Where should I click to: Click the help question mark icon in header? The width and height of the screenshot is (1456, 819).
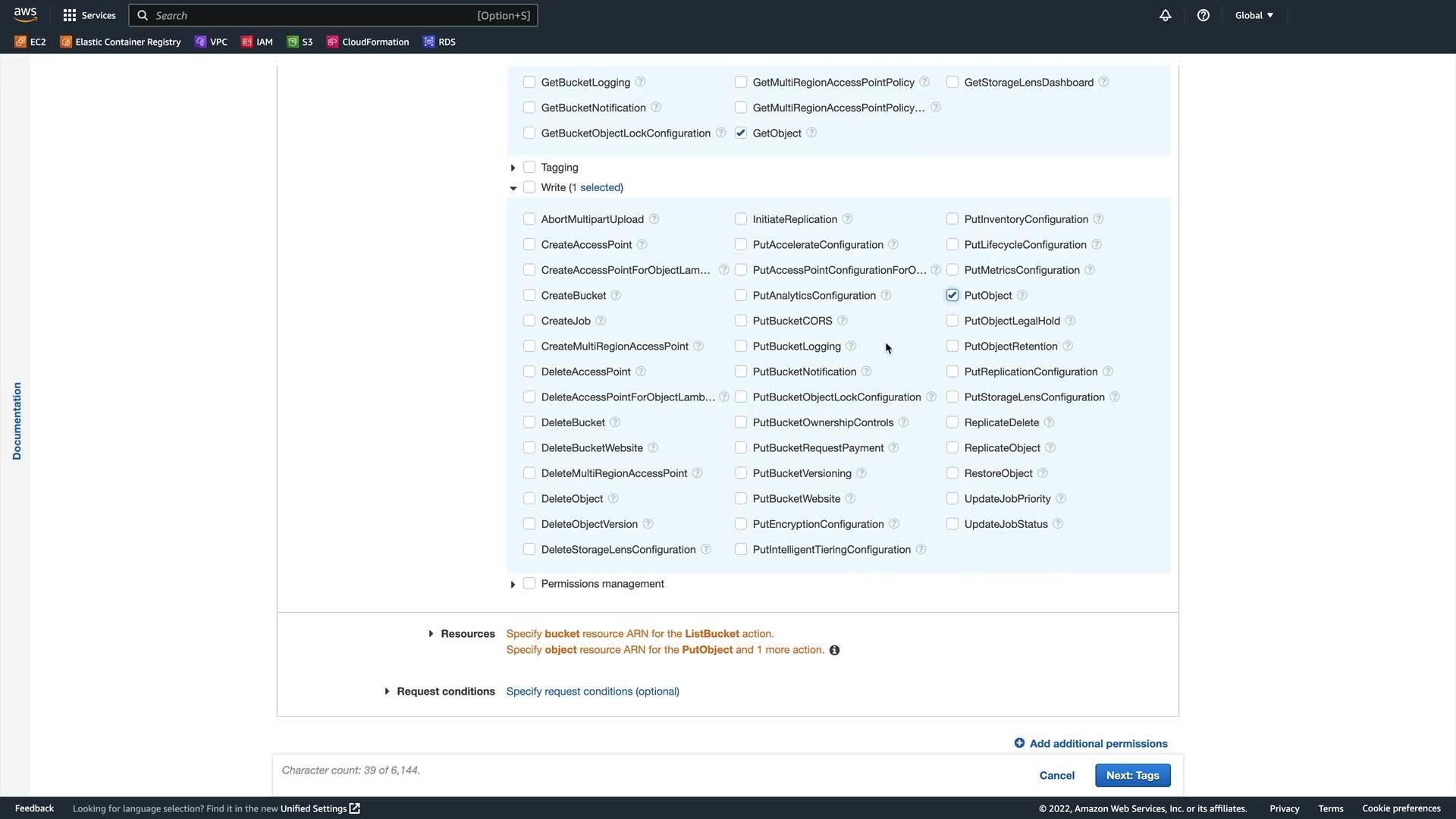(1203, 15)
